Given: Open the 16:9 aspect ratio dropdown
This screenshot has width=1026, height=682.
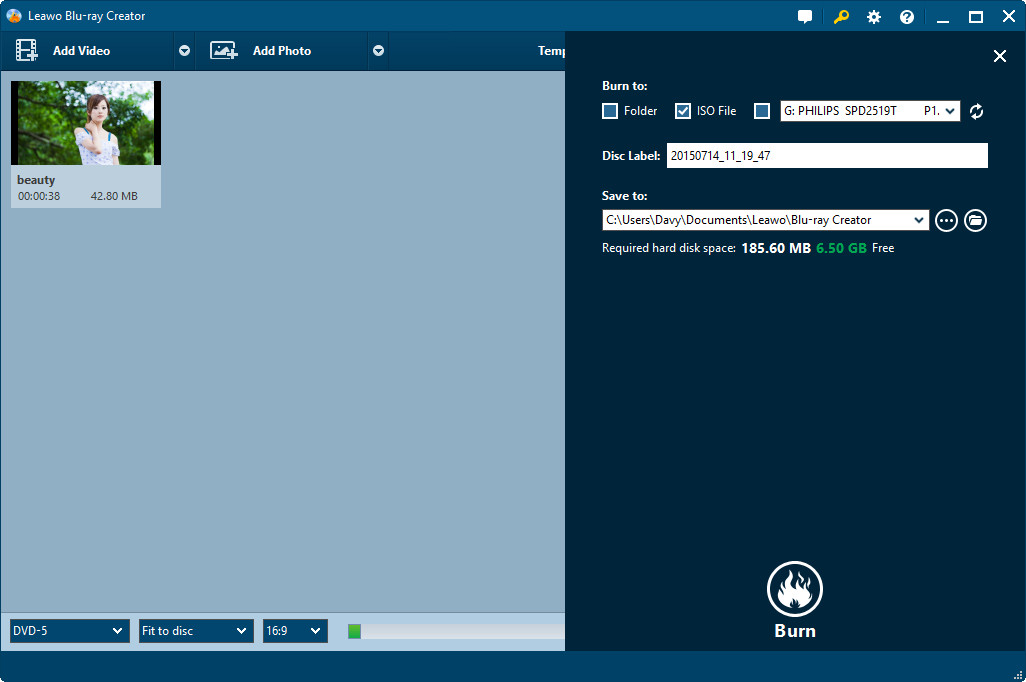Looking at the screenshot, I should click(295, 631).
